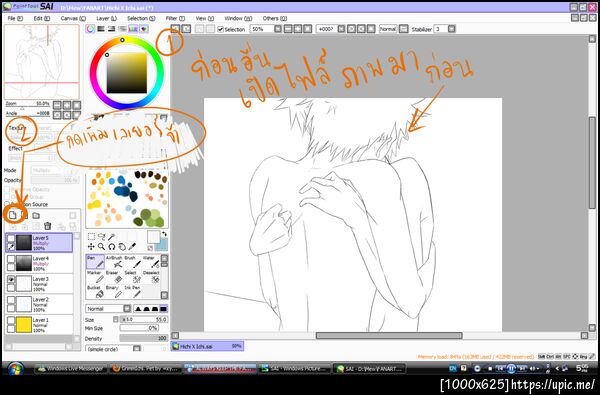Pick the Magic Wand tool
This screenshot has width=600, height=395.
point(111,237)
